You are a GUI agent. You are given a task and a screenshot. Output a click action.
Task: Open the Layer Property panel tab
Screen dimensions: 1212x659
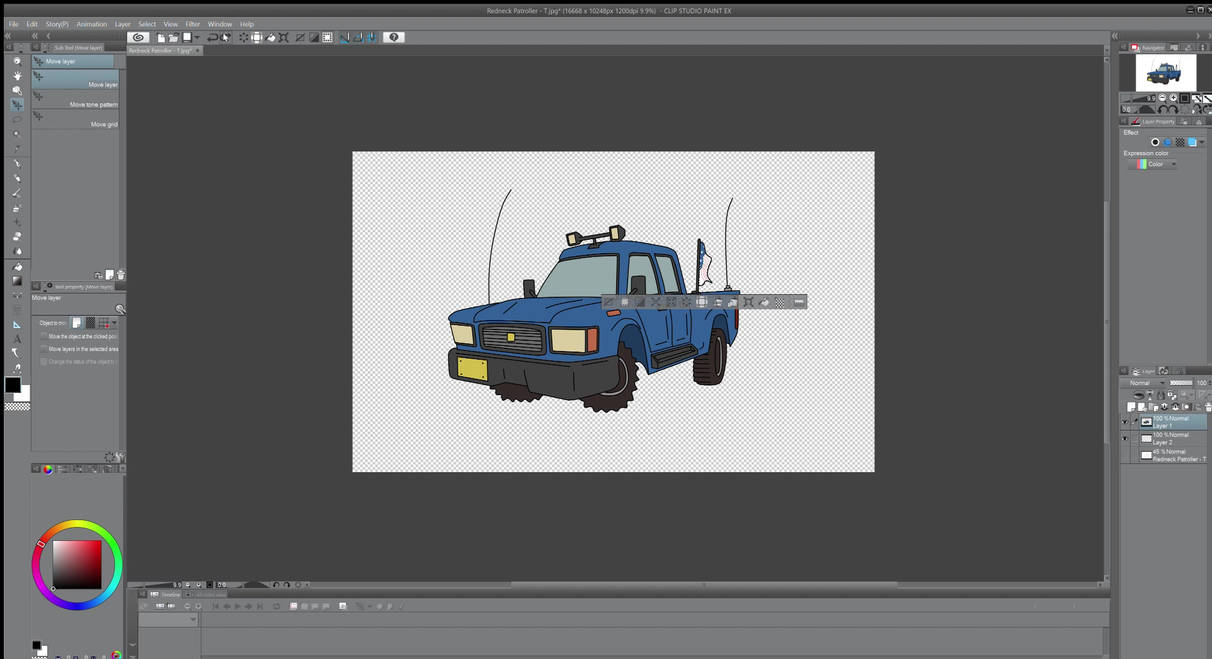1154,121
